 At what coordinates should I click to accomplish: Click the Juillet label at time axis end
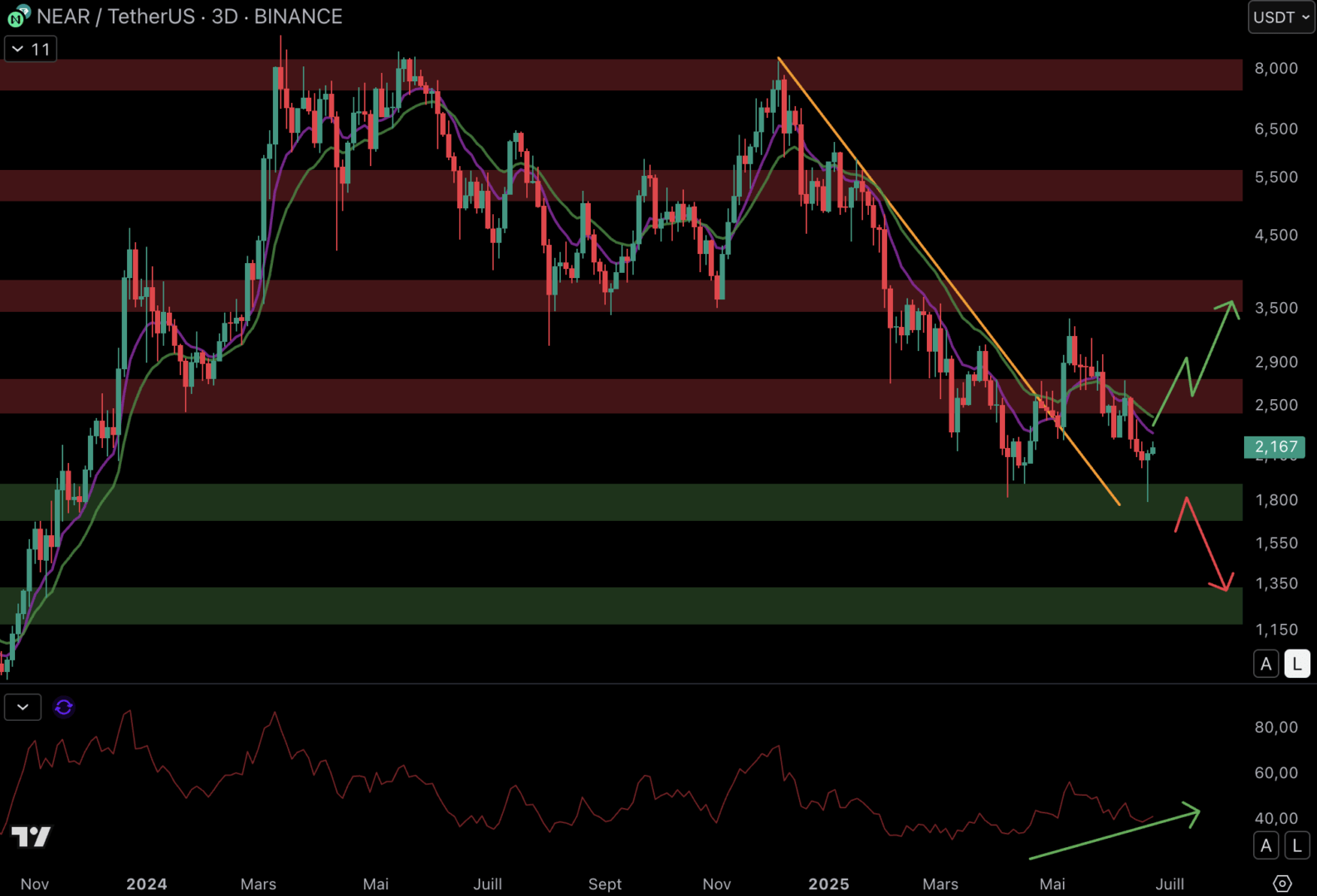click(x=1170, y=884)
